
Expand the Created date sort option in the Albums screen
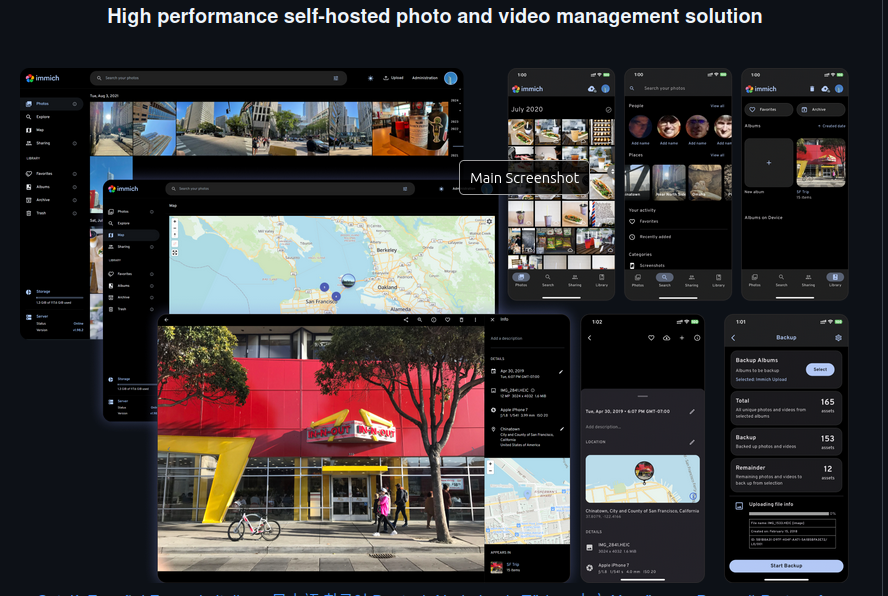pos(831,126)
